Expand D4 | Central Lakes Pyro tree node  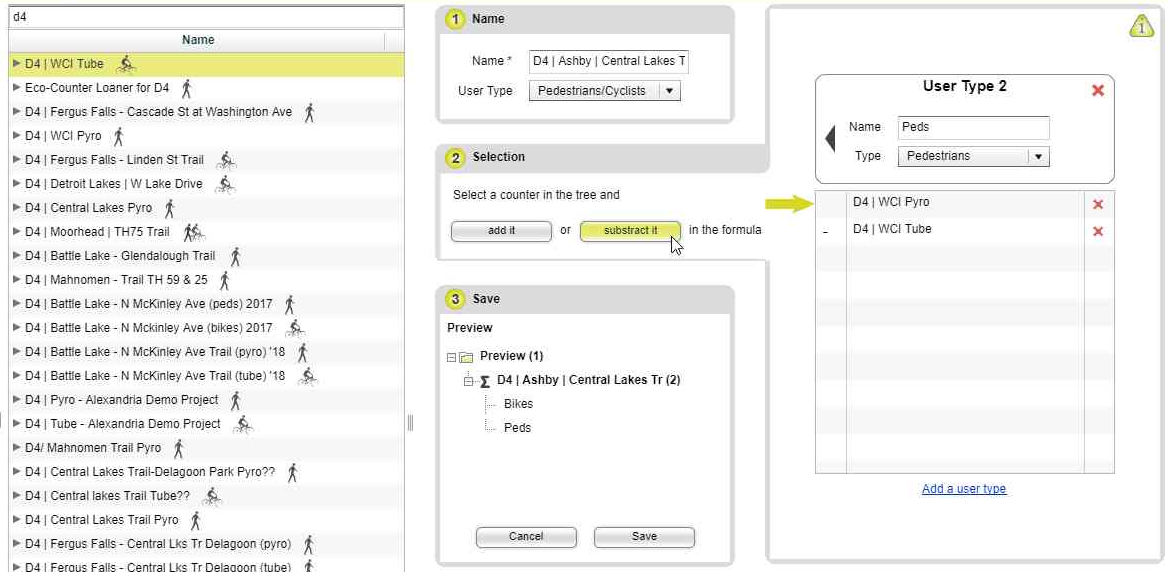click(16, 208)
